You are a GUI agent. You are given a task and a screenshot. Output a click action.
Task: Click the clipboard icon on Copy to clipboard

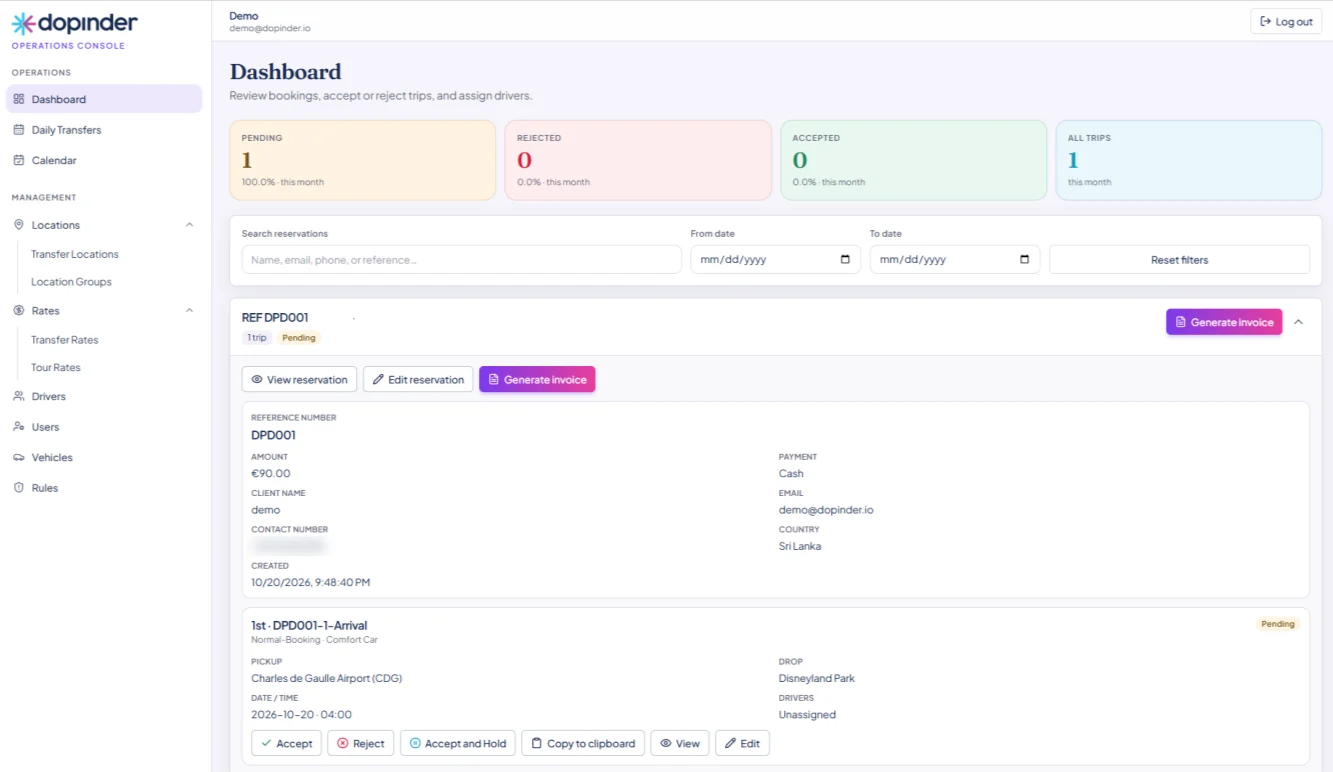pyautogui.click(x=536, y=744)
